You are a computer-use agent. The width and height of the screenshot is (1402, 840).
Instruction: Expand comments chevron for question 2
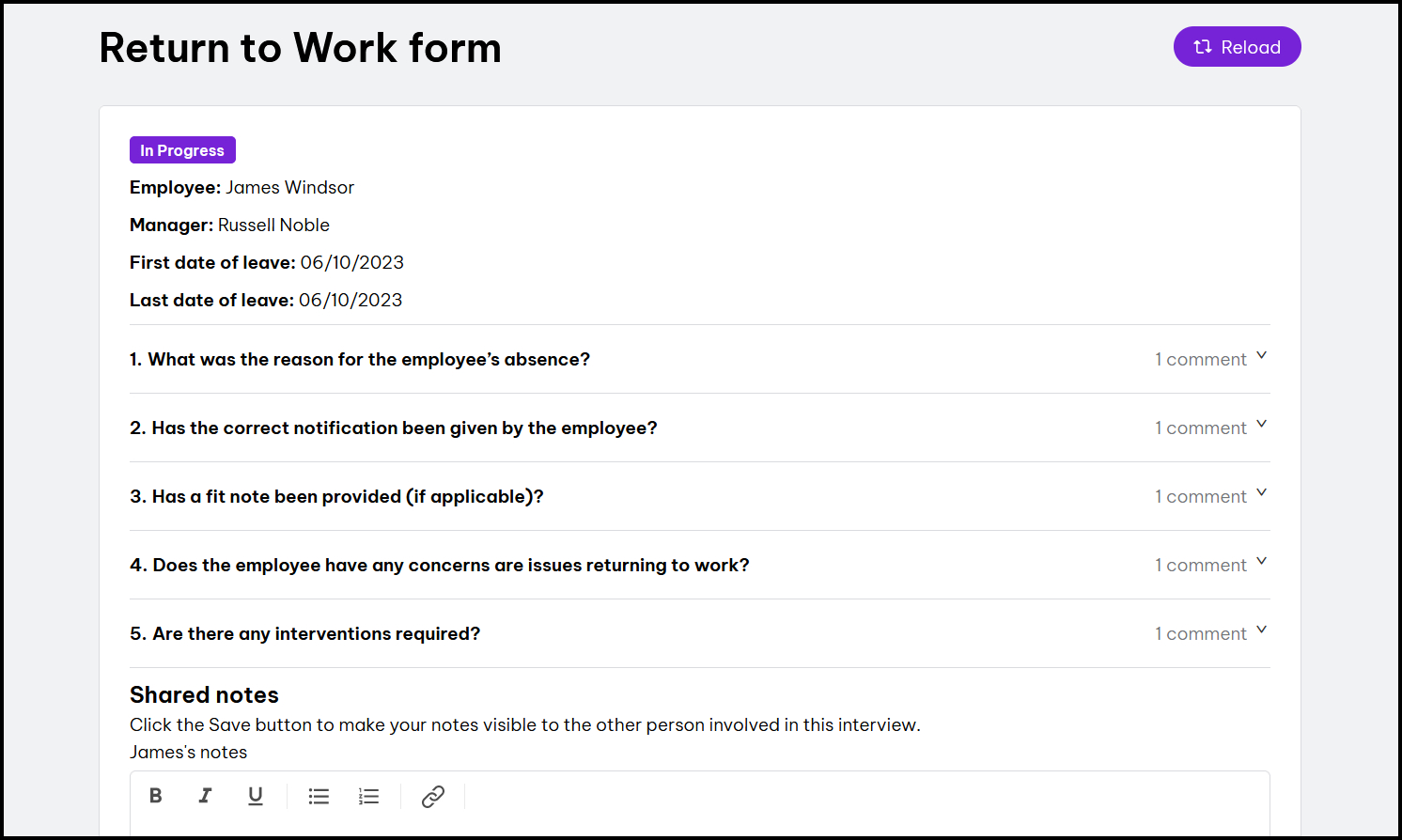[1261, 425]
